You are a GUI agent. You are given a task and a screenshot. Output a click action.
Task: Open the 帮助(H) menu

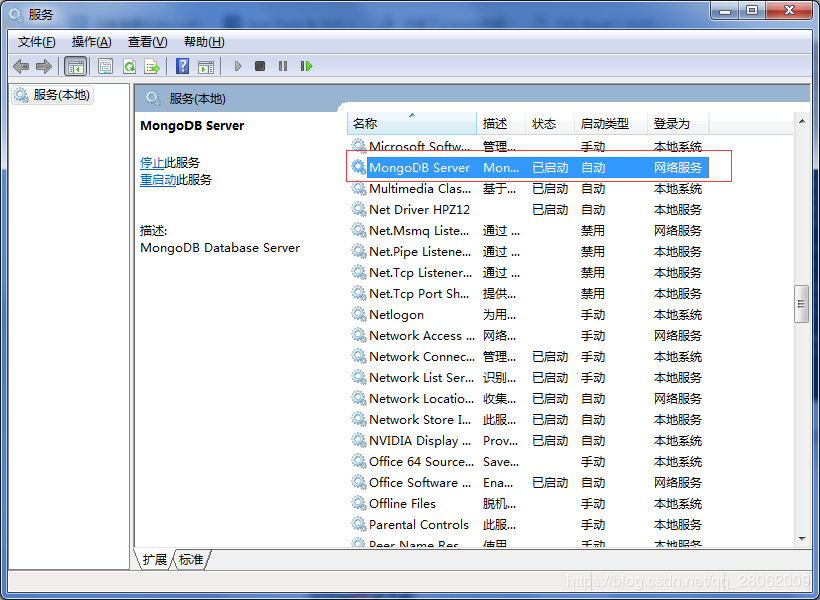(x=204, y=42)
